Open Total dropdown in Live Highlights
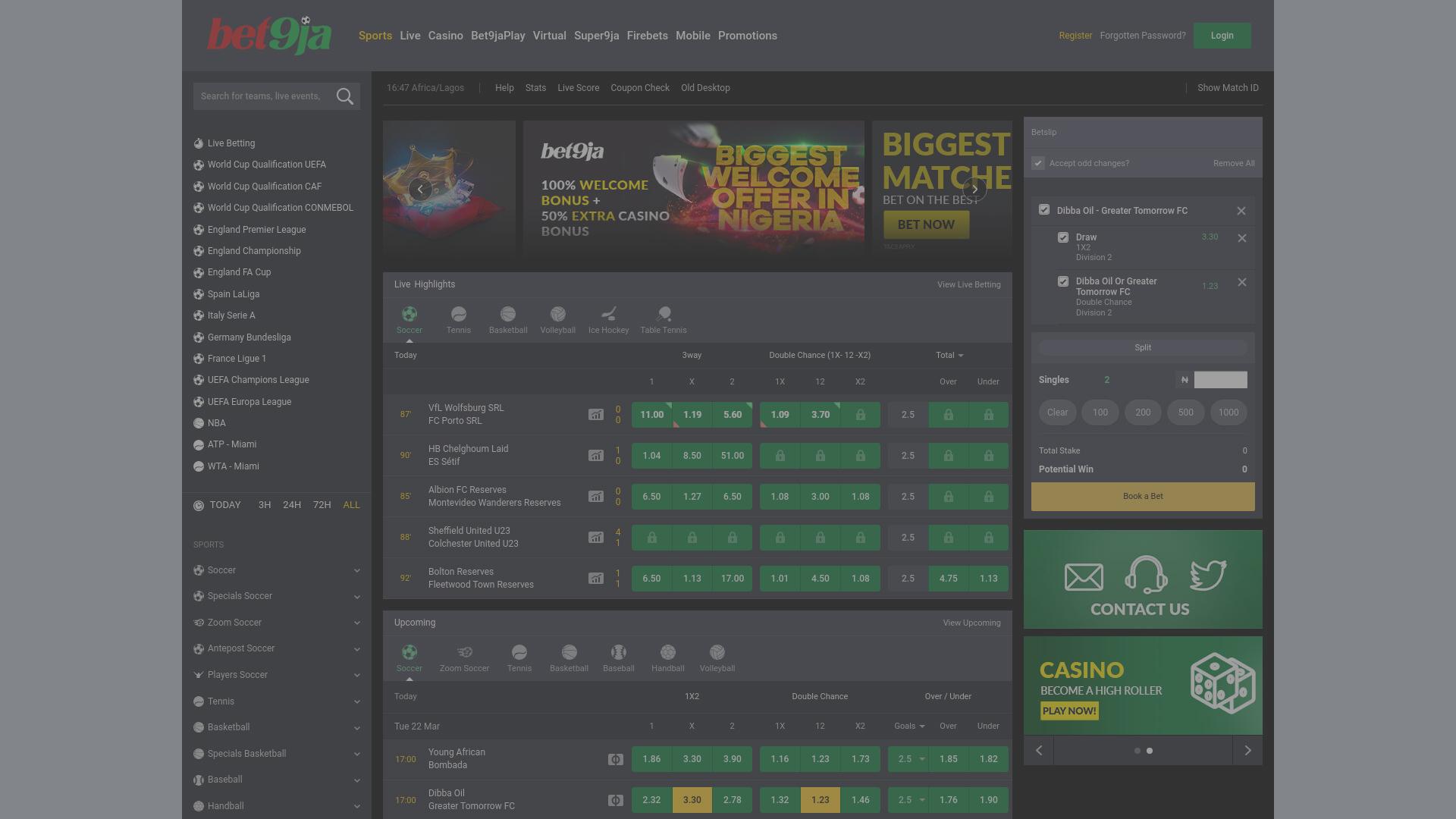1456x819 pixels. point(949,356)
